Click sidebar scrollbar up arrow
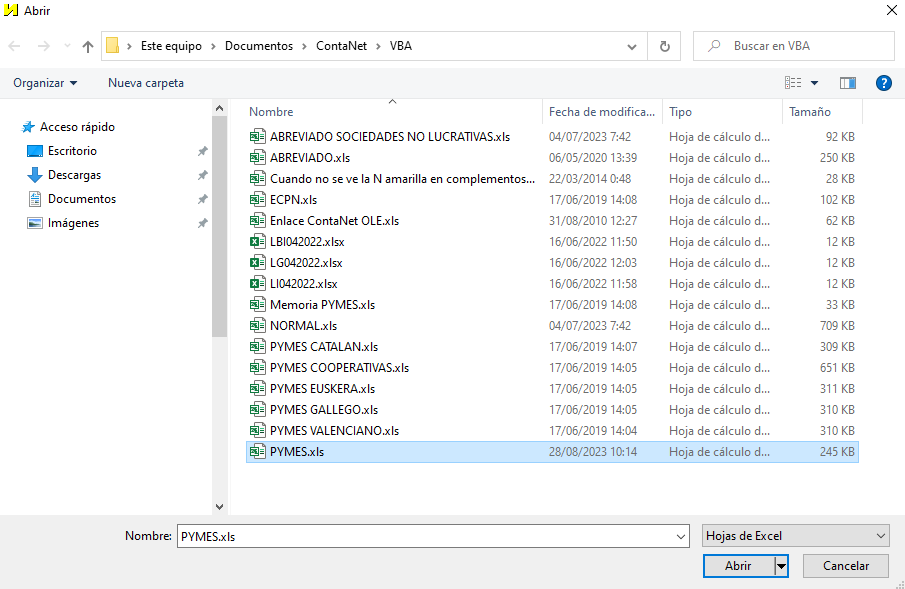This screenshot has width=905, height=589. (219, 108)
